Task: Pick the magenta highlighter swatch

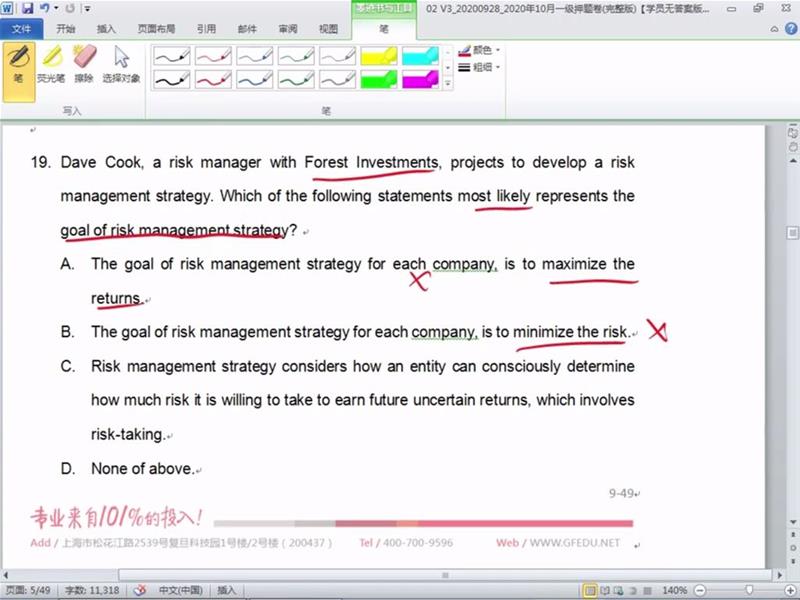Action: click(x=420, y=80)
